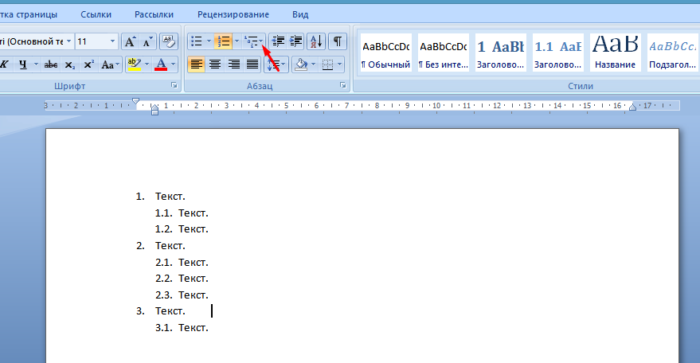
Task: Apply the Без инте... style
Action: pos(443,52)
